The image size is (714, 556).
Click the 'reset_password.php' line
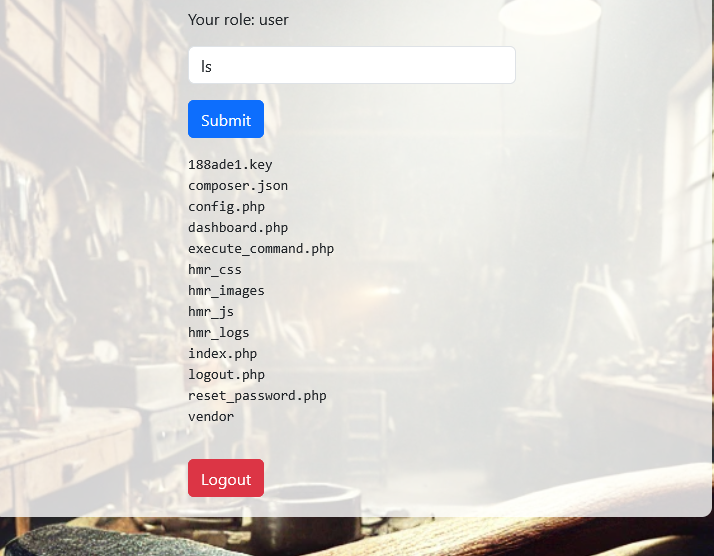pyautogui.click(x=257, y=395)
